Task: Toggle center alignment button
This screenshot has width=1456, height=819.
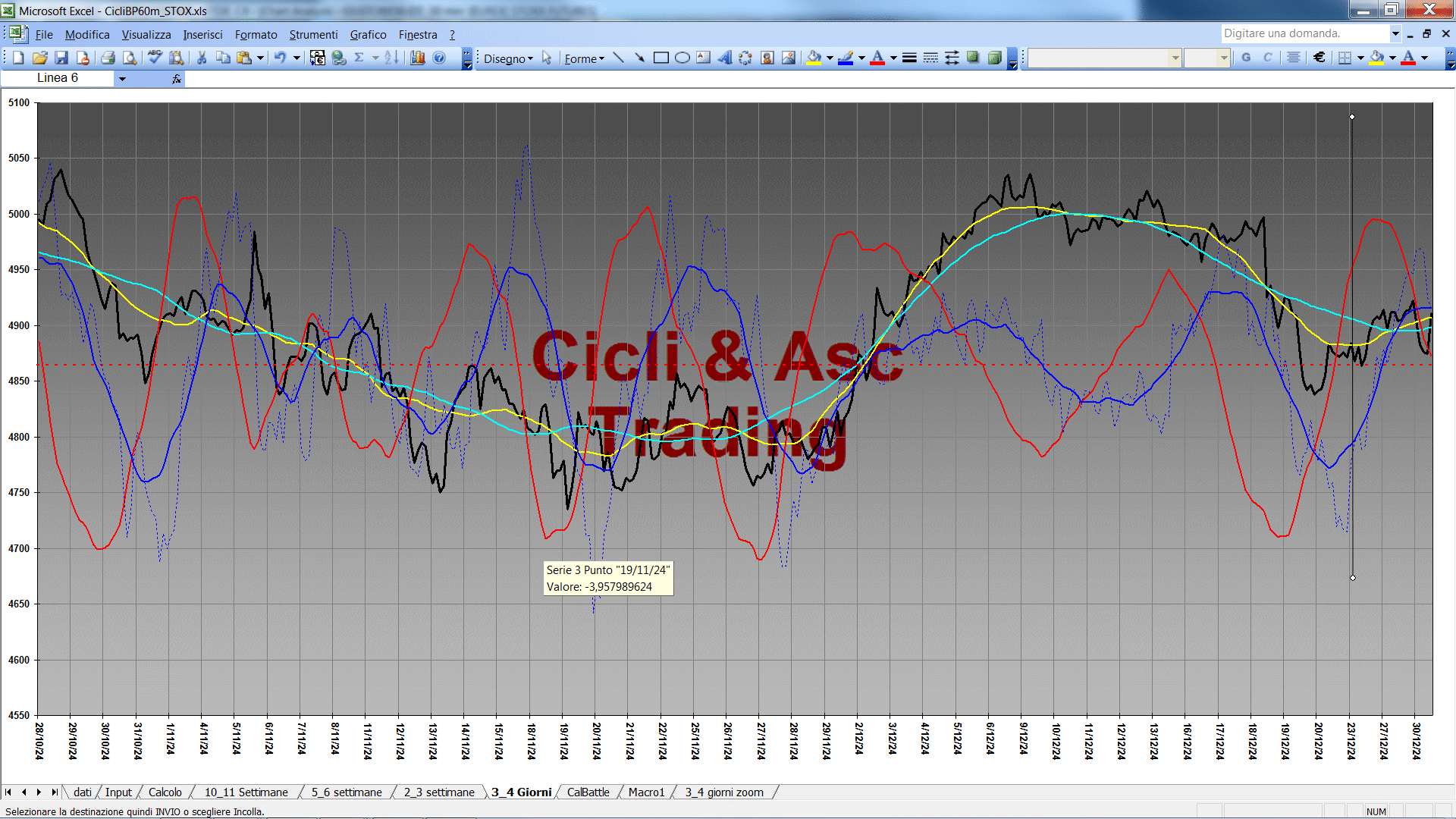Action: click(x=1294, y=58)
